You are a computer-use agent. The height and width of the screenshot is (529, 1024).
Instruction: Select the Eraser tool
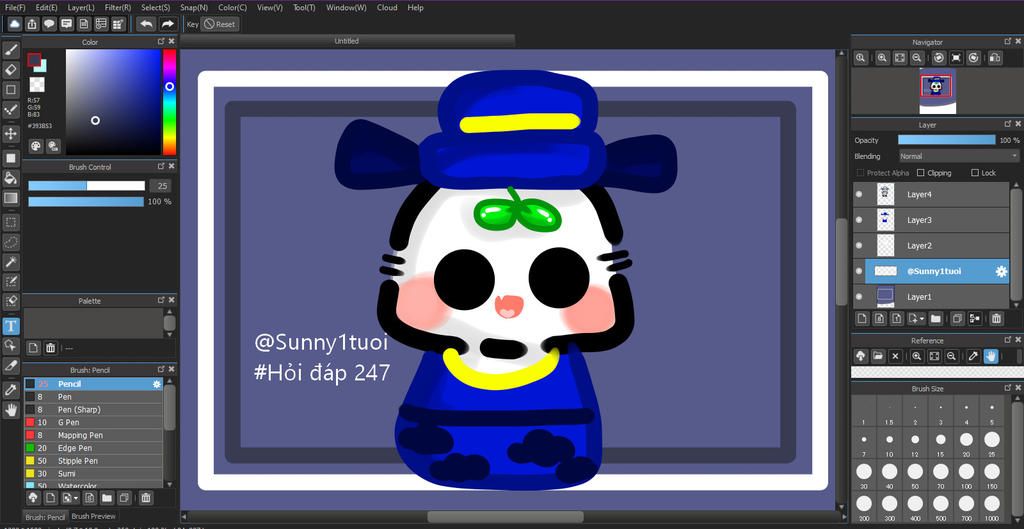click(x=10, y=69)
